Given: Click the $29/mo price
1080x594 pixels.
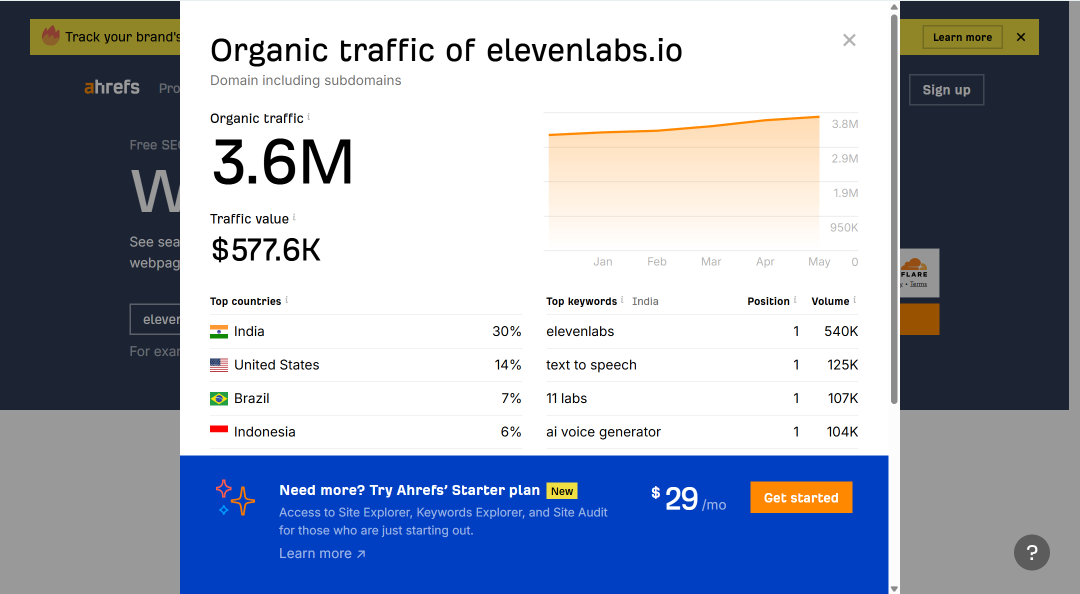Looking at the screenshot, I should click(688, 499).
